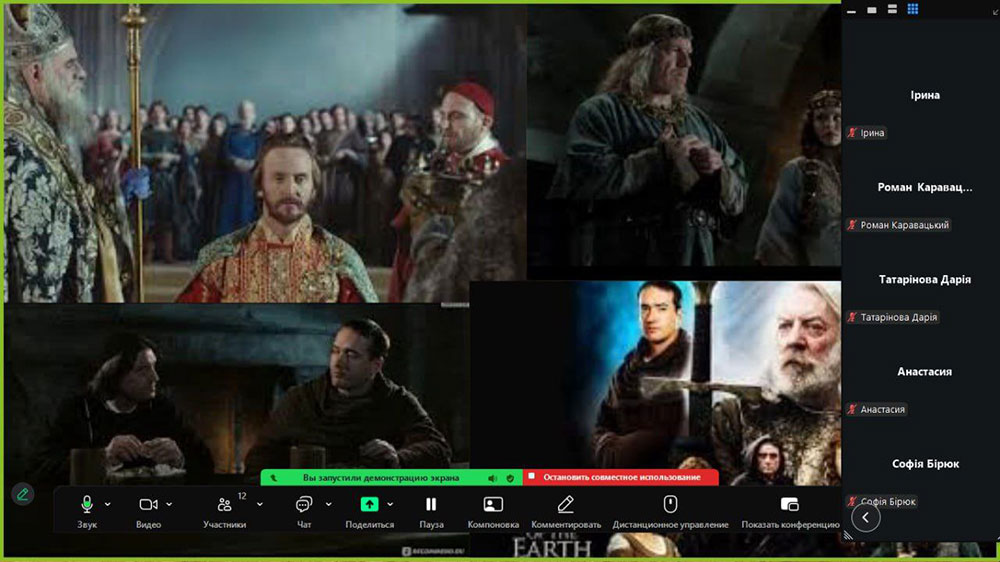The width and height of the screenshot is (1000, 562).
Task: Open the video options arrow beside Видео
Action: (x=170, y=504)
